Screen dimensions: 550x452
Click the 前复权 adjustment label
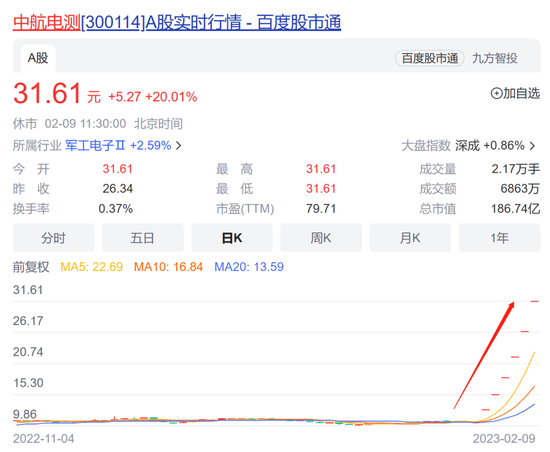(31, 267)
